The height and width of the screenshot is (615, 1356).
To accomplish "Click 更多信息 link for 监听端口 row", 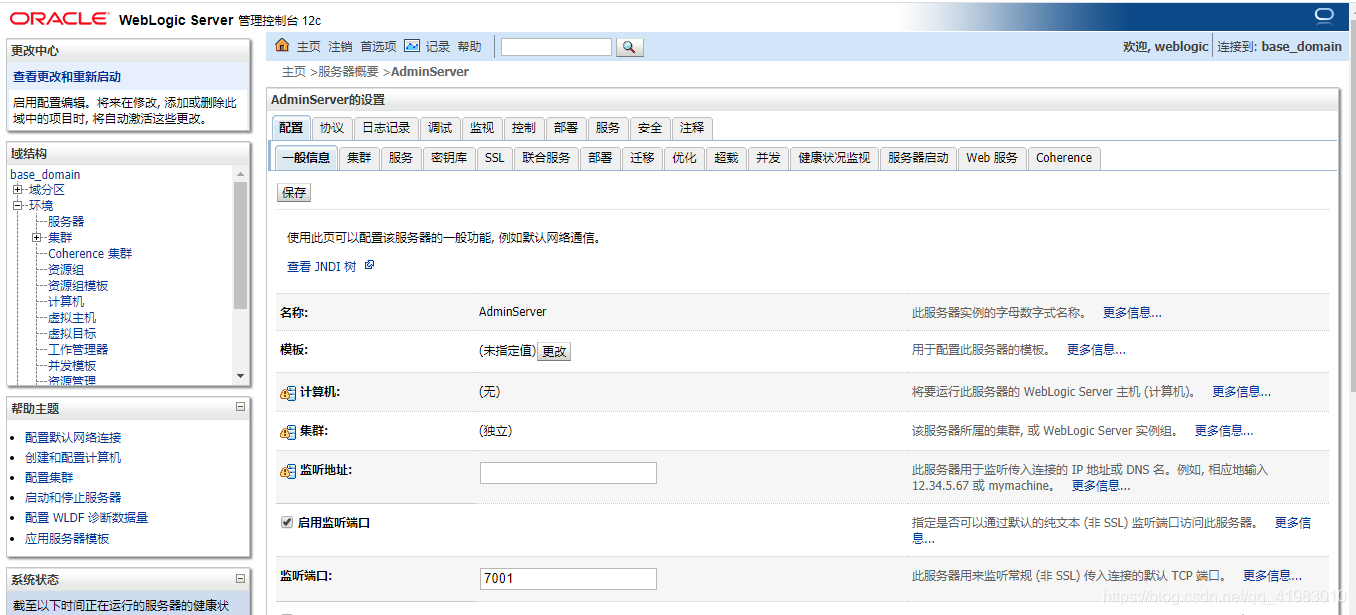I will pos(1272,576).
